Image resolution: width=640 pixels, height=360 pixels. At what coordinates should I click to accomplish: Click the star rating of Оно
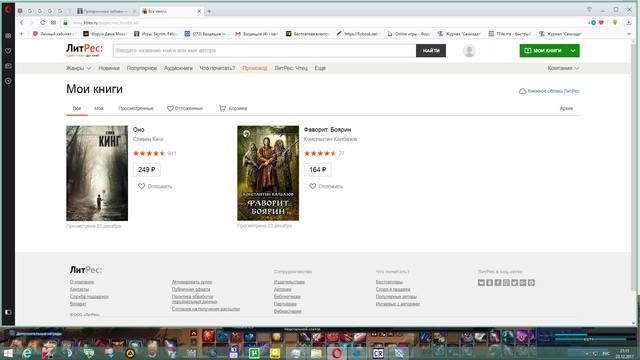[149, 153]
